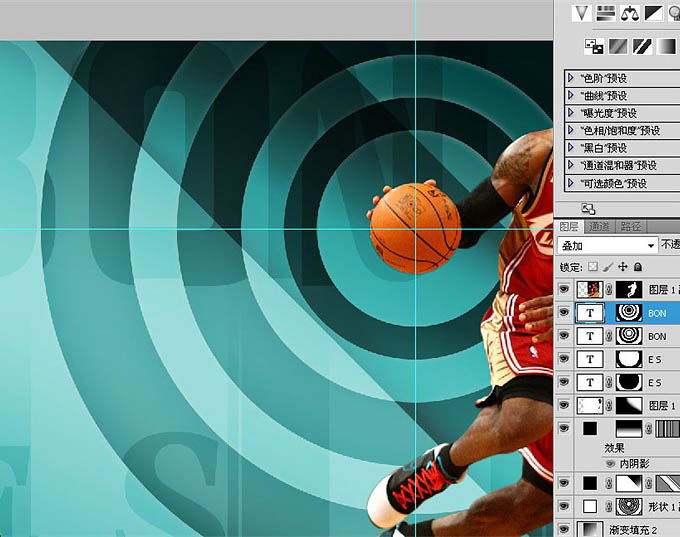Click the mask link icon on the lower E S layer
The height and width of the screenshot is (537, 680).
coord(609,382)
